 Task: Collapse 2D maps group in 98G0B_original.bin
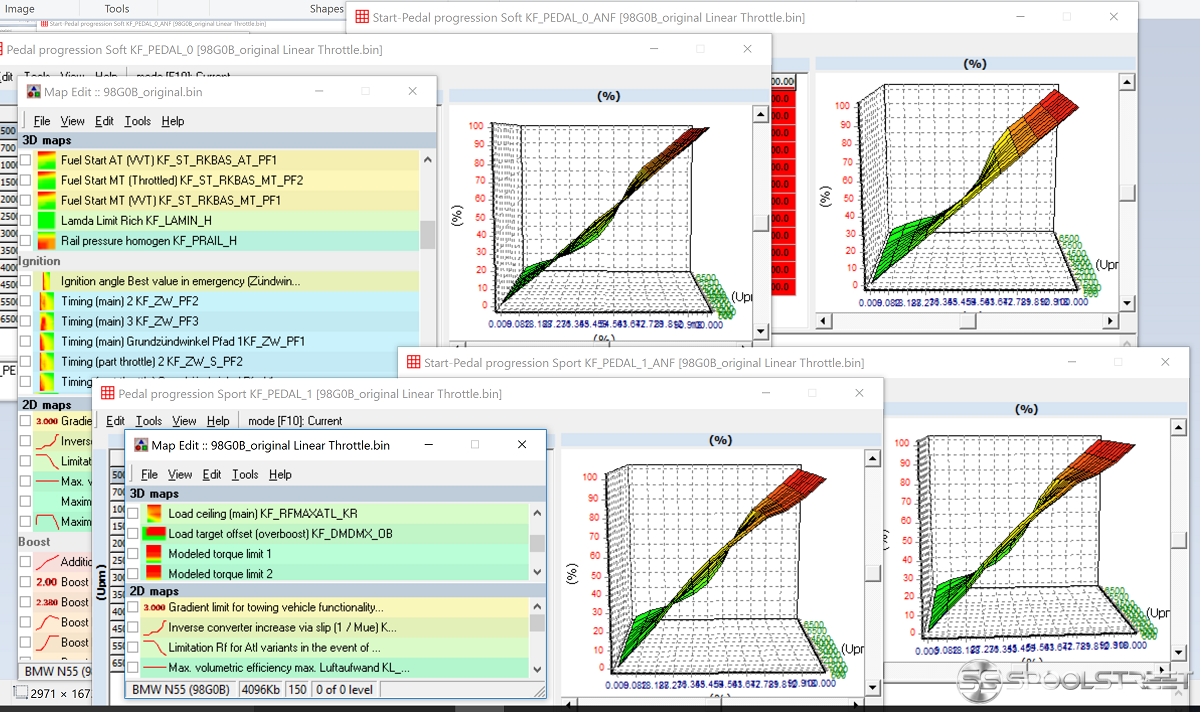[x=55, y=405]
